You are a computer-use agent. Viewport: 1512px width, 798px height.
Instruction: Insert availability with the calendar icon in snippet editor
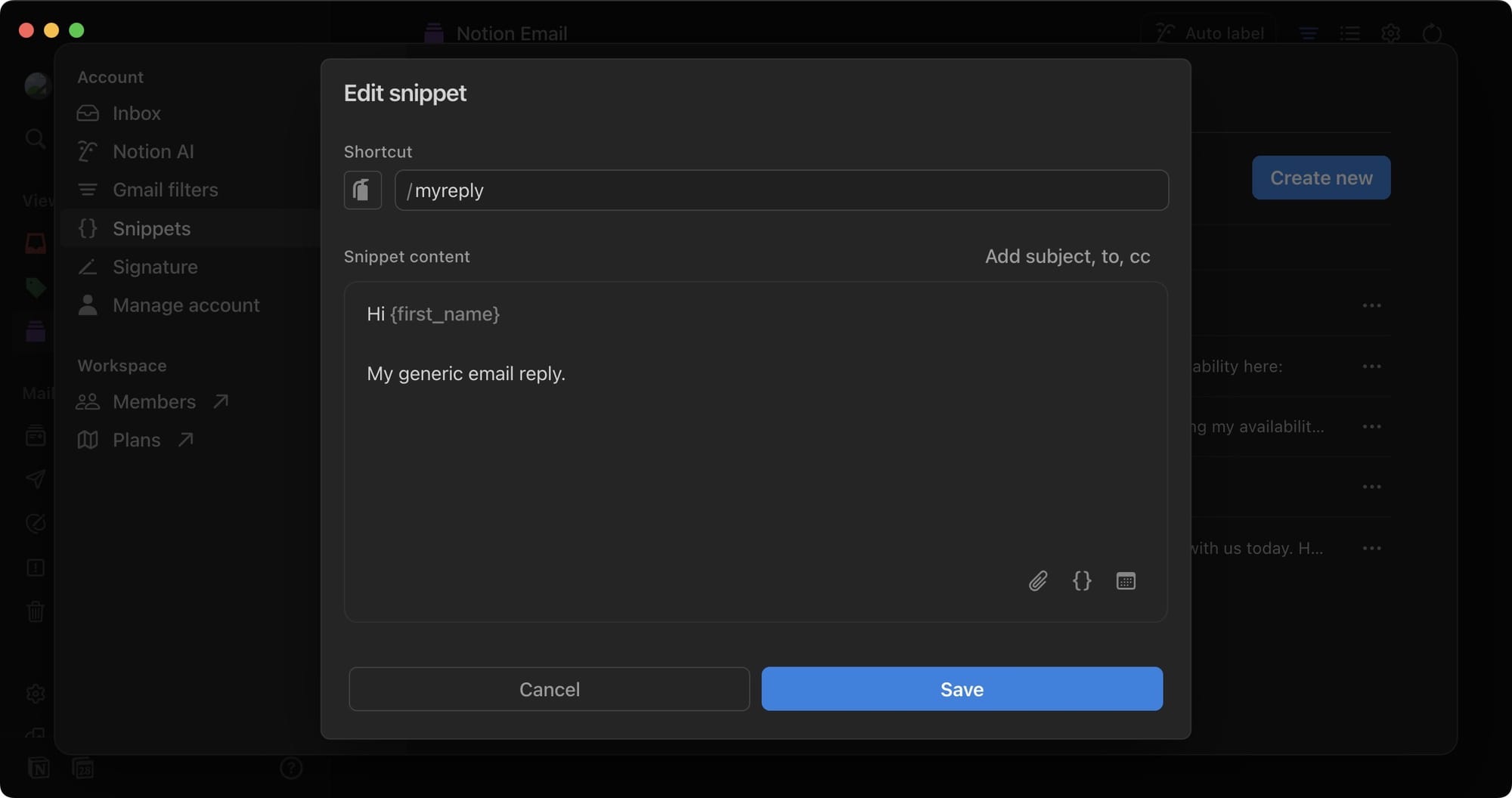point(1126,580)
